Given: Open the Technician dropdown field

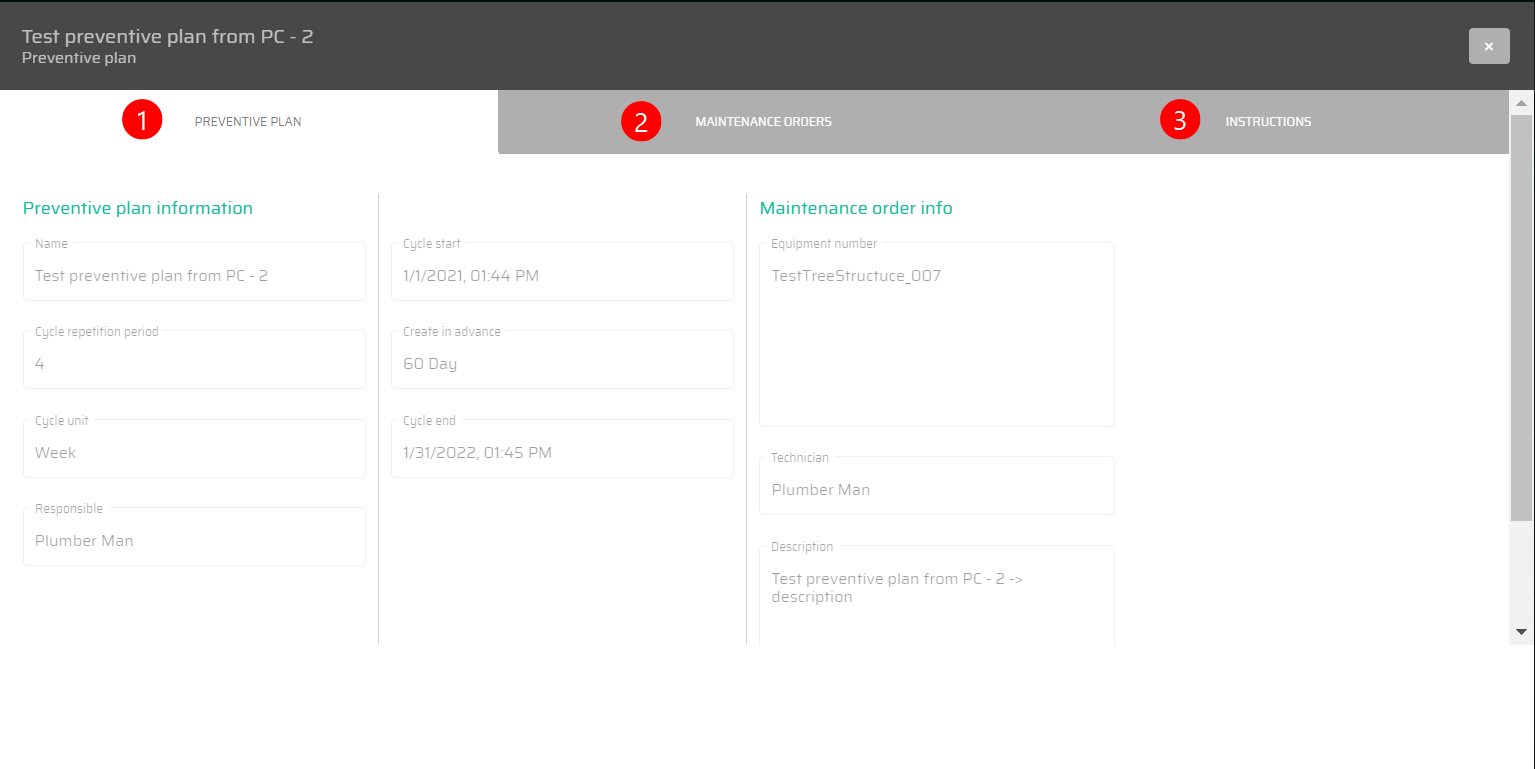Looking at the screenshot, I should (936, 490).
